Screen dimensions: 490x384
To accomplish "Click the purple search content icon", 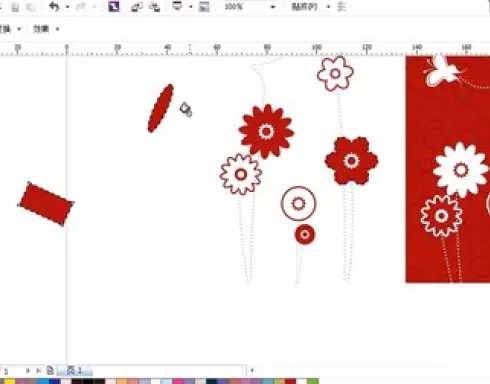I will [114, 6].
